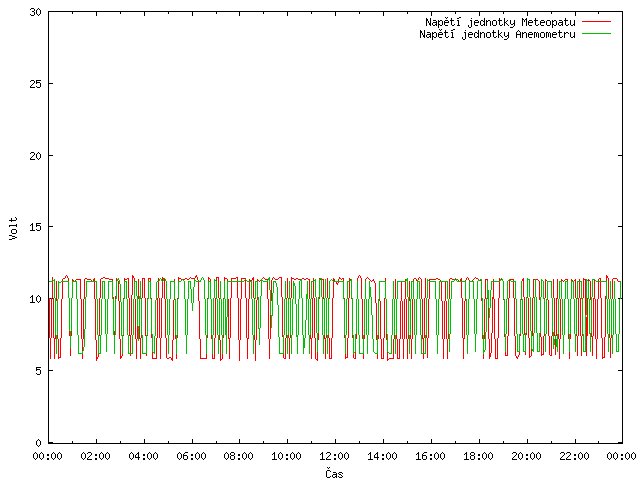Click the x-axis time label 06:00
The height and width of the screenshot is (480, 640).
click(191, 456)
